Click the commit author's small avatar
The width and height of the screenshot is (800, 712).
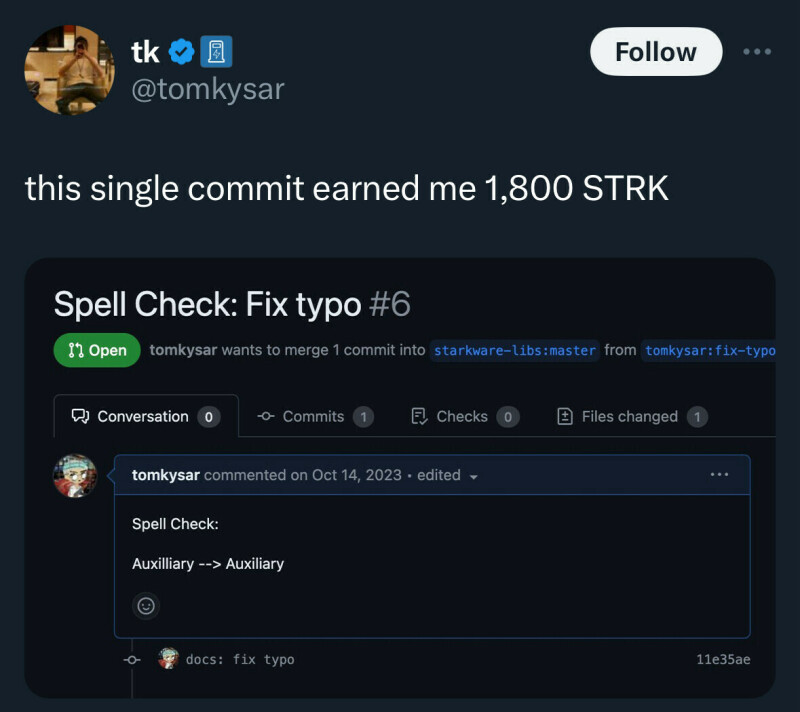(x=168, y=659)
